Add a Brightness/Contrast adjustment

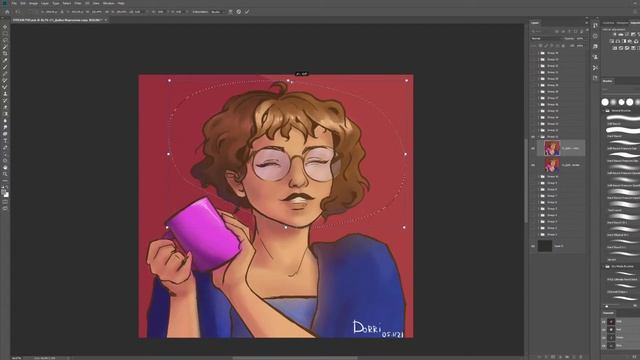tap(615, 34)
